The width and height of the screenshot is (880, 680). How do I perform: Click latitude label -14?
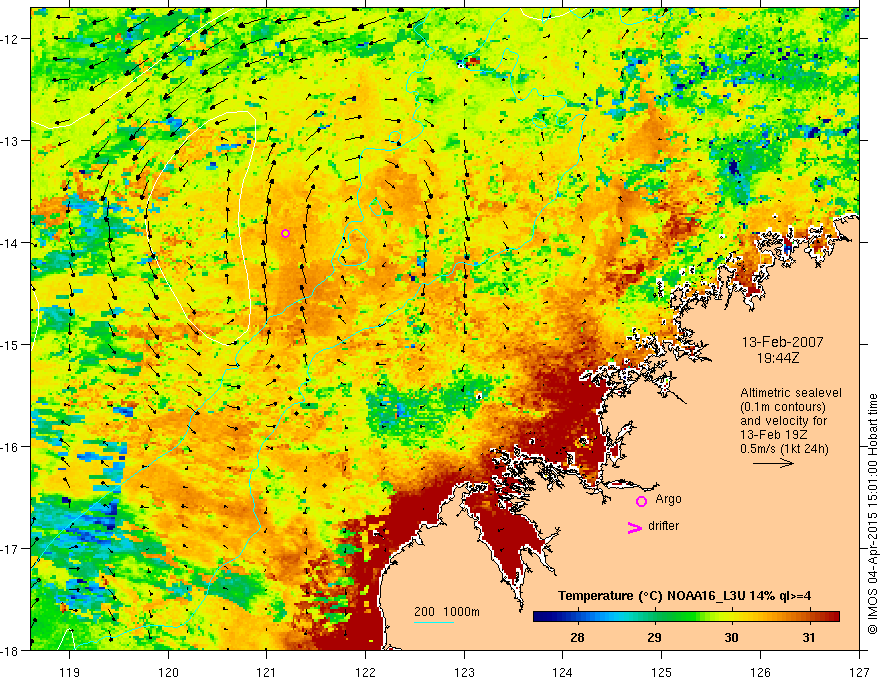(x=11, y=243)
